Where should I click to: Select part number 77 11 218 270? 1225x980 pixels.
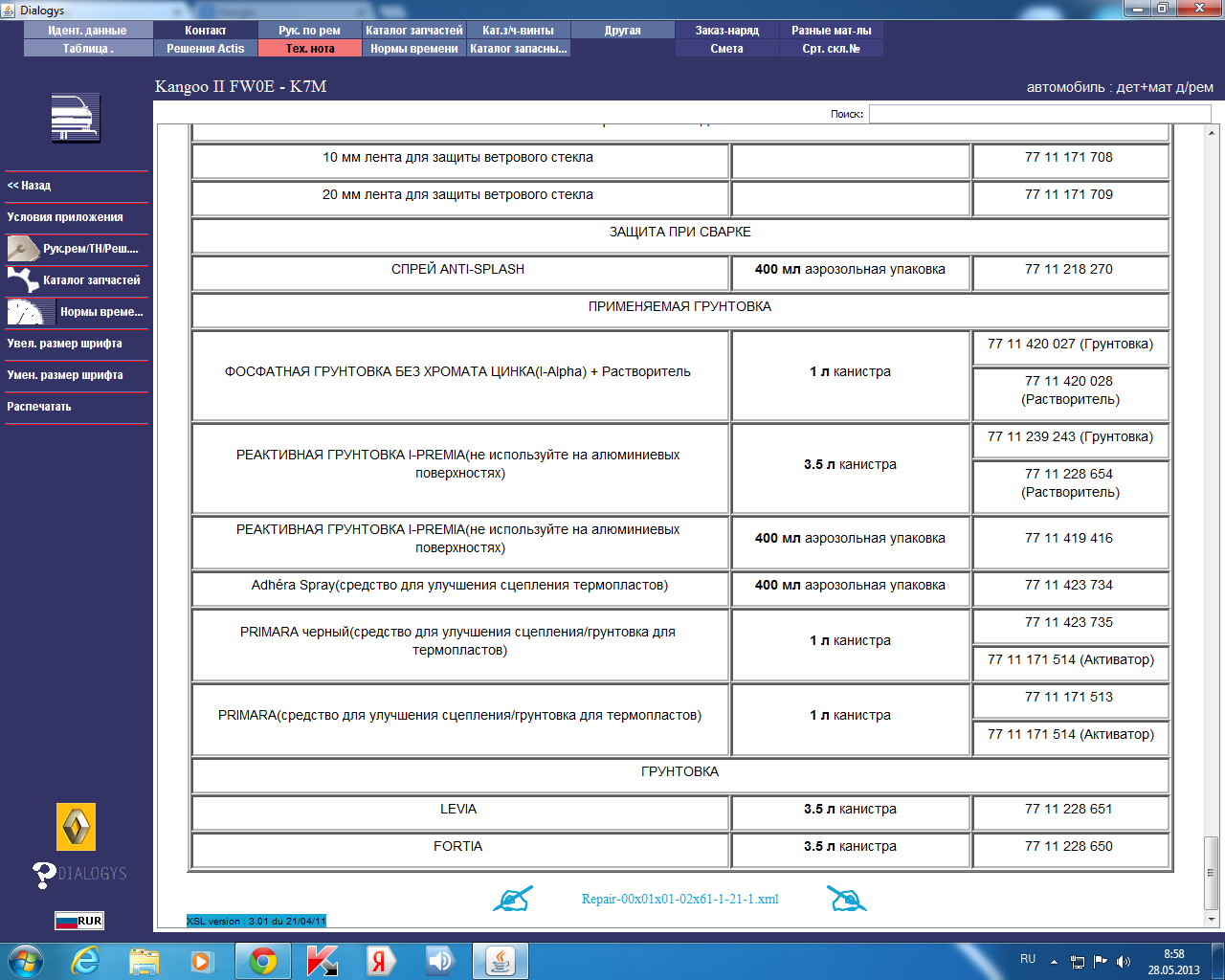click(x=1069, y=270)
